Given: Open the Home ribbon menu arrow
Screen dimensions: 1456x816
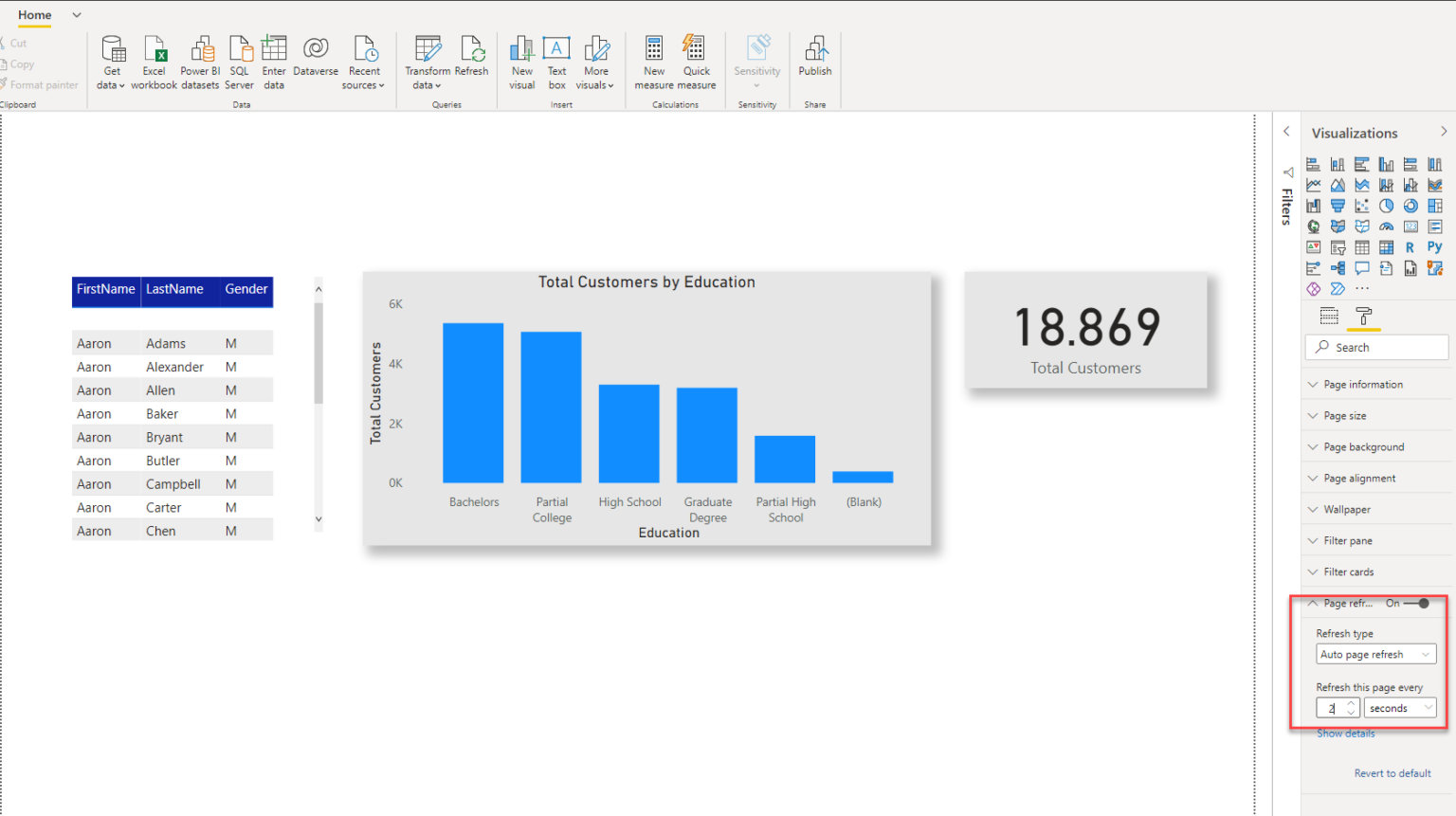Looking at the screenshot, I should [x=76, y=15].
